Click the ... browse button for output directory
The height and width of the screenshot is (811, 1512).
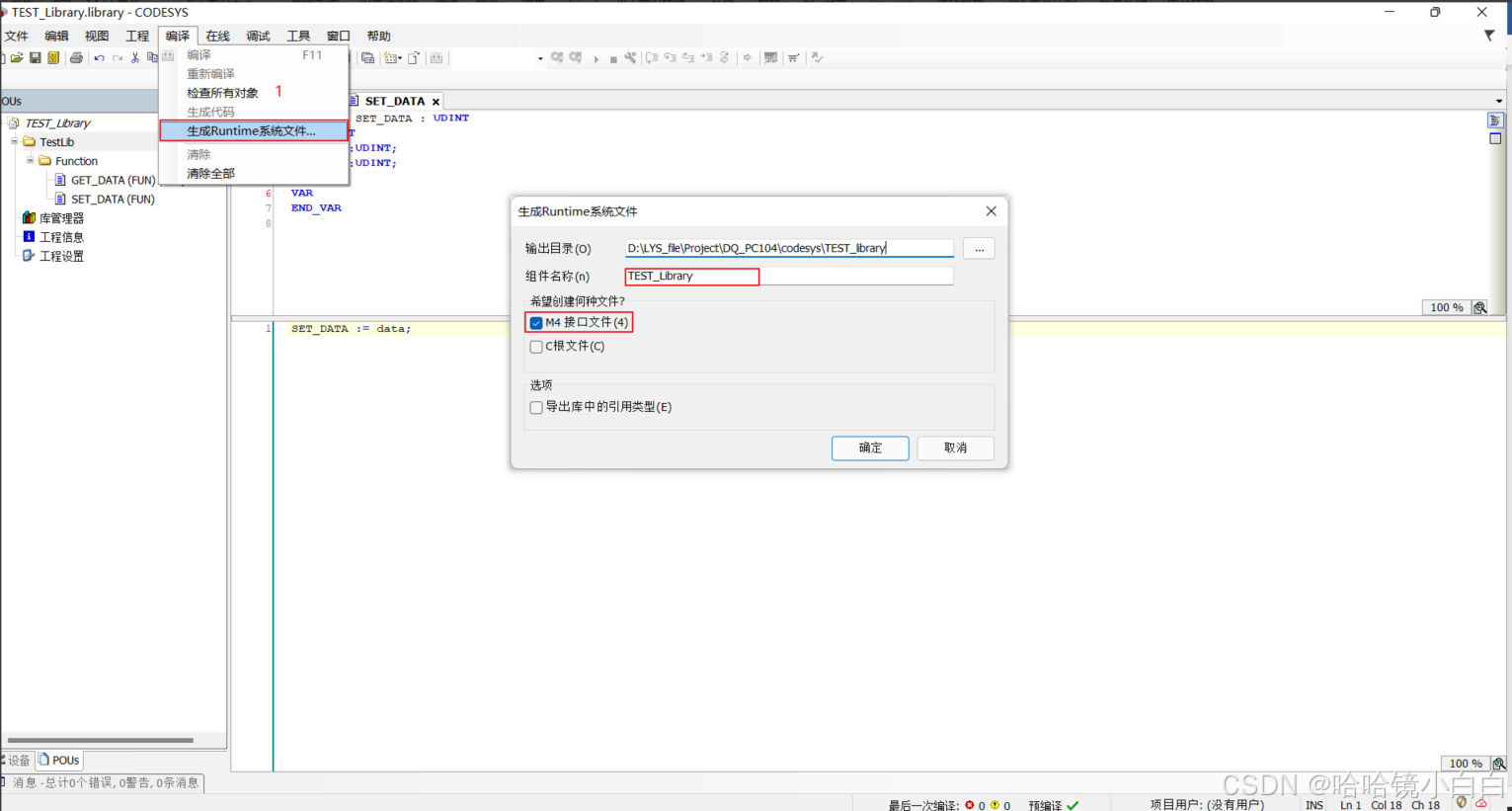978,248
